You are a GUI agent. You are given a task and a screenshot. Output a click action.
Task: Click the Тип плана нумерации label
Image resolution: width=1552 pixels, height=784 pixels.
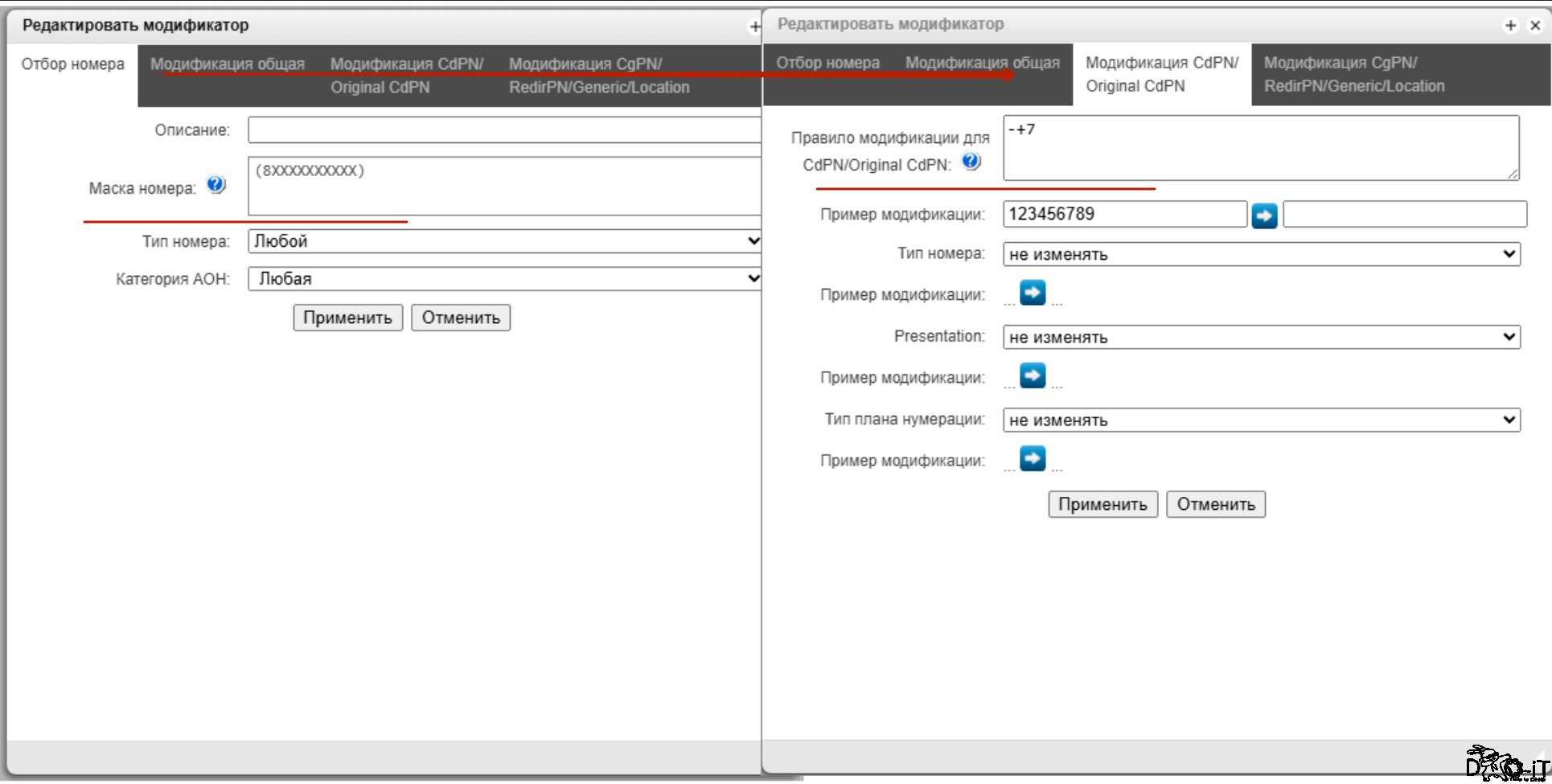click(x=905, y=419)
